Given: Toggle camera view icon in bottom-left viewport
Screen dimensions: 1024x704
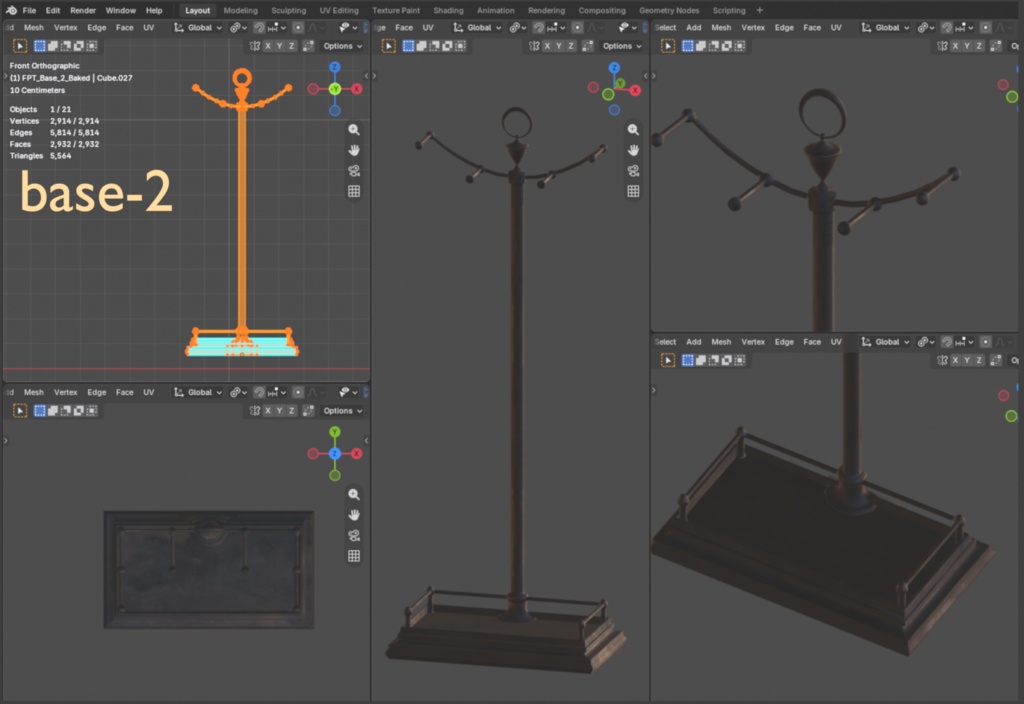Looking at the screenshot, I should tap(354, 536).
